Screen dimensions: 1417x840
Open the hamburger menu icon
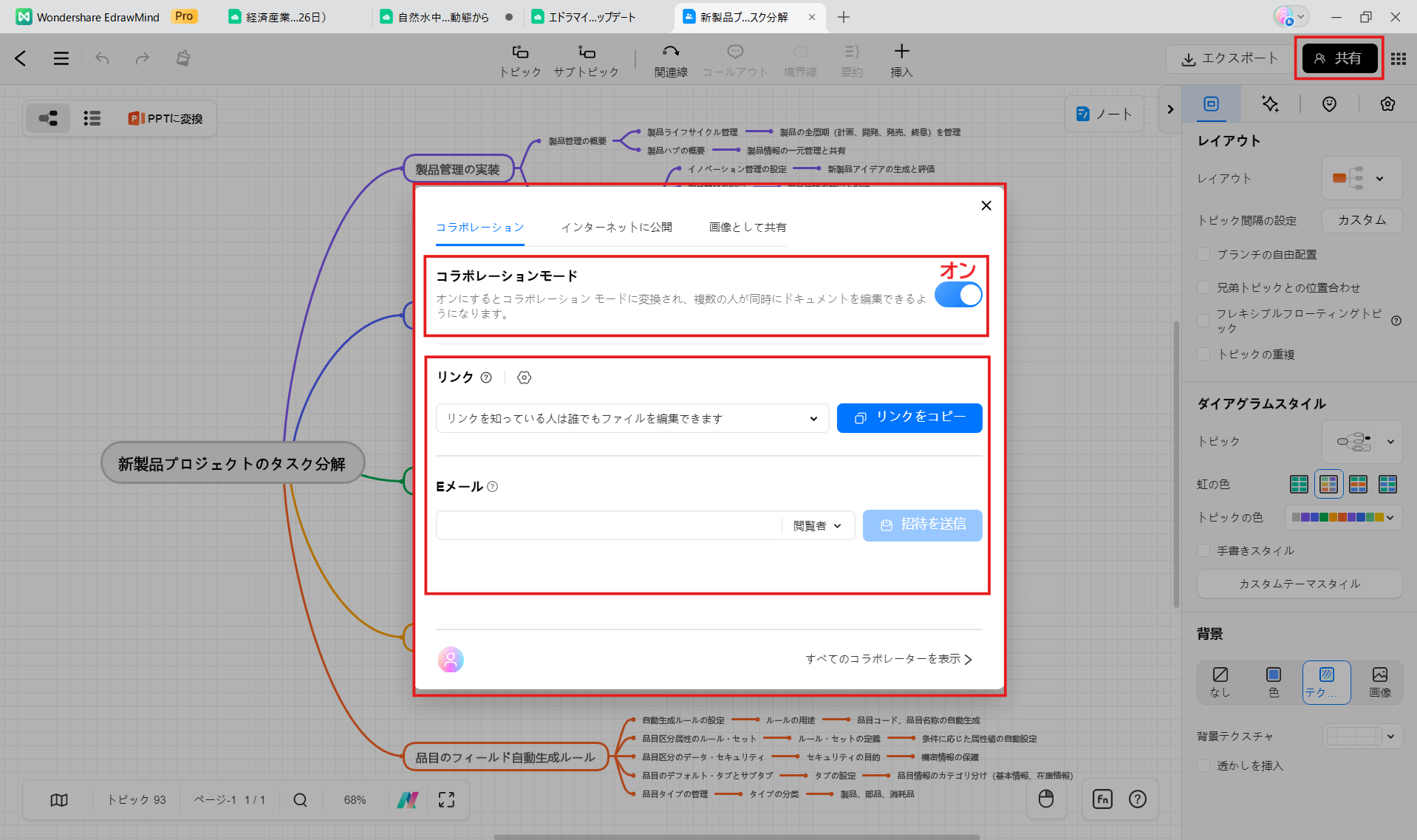coord(61,58)
